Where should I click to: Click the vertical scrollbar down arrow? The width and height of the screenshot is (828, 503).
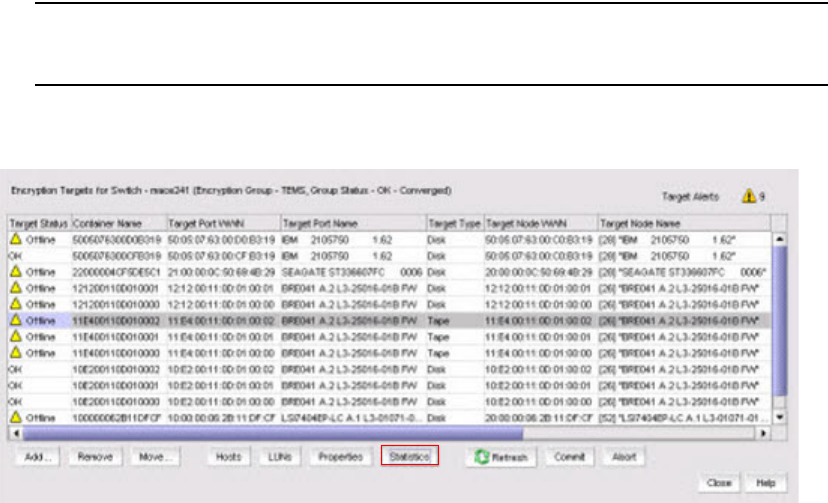tap(781, 419)
